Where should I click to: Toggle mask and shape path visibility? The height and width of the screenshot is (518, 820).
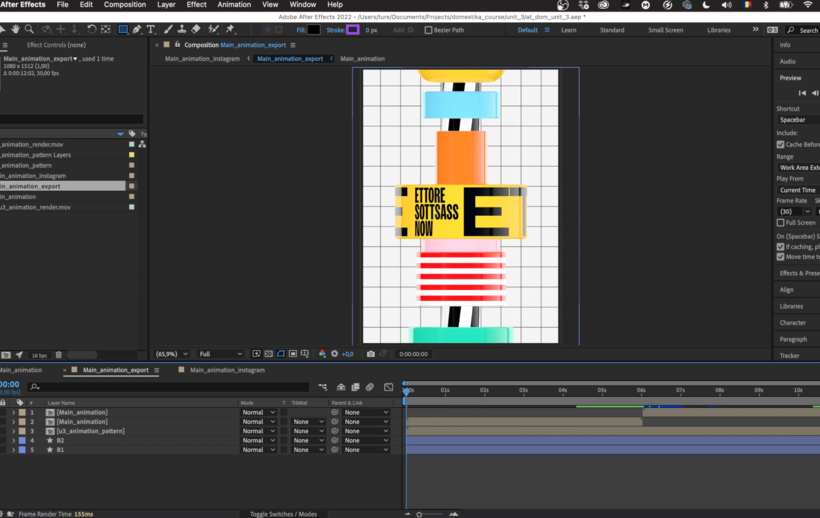tap(281, 354)
